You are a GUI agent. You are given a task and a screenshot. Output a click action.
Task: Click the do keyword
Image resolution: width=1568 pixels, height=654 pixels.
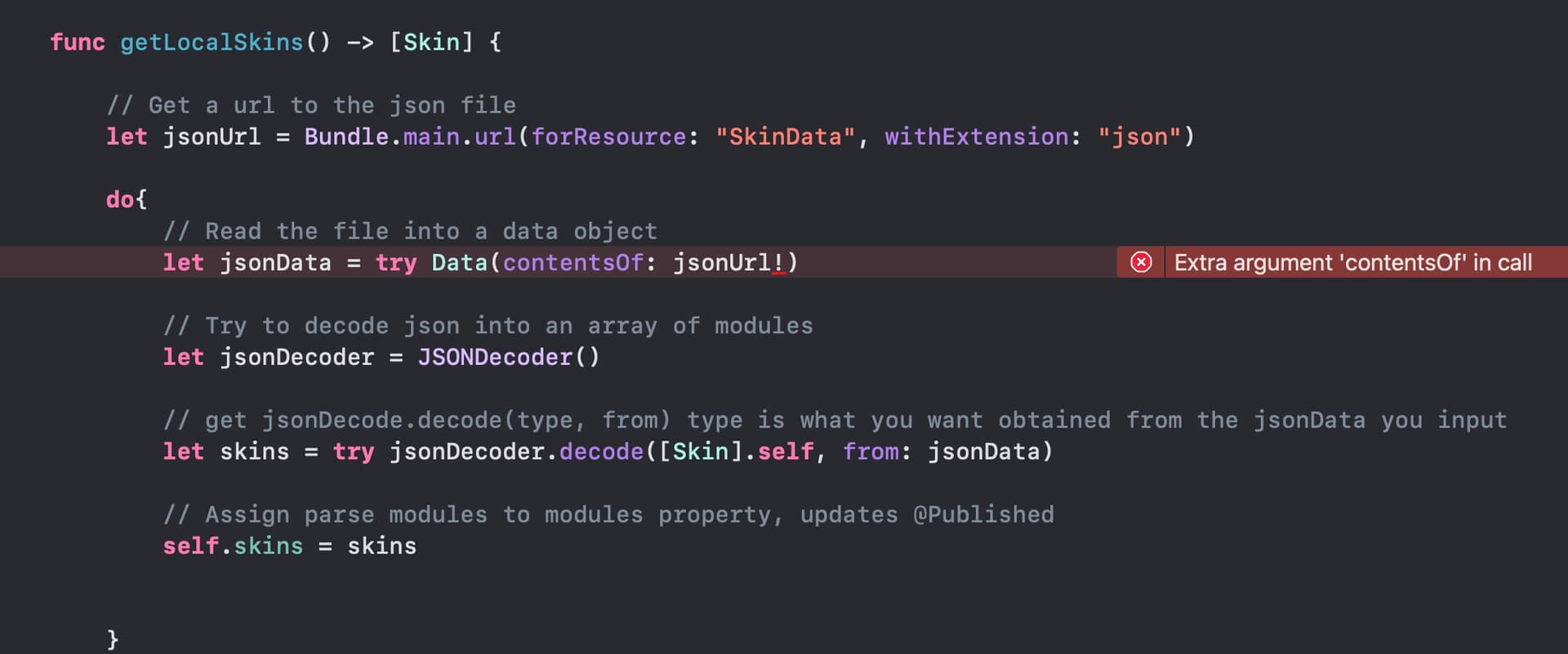point(120,199)
